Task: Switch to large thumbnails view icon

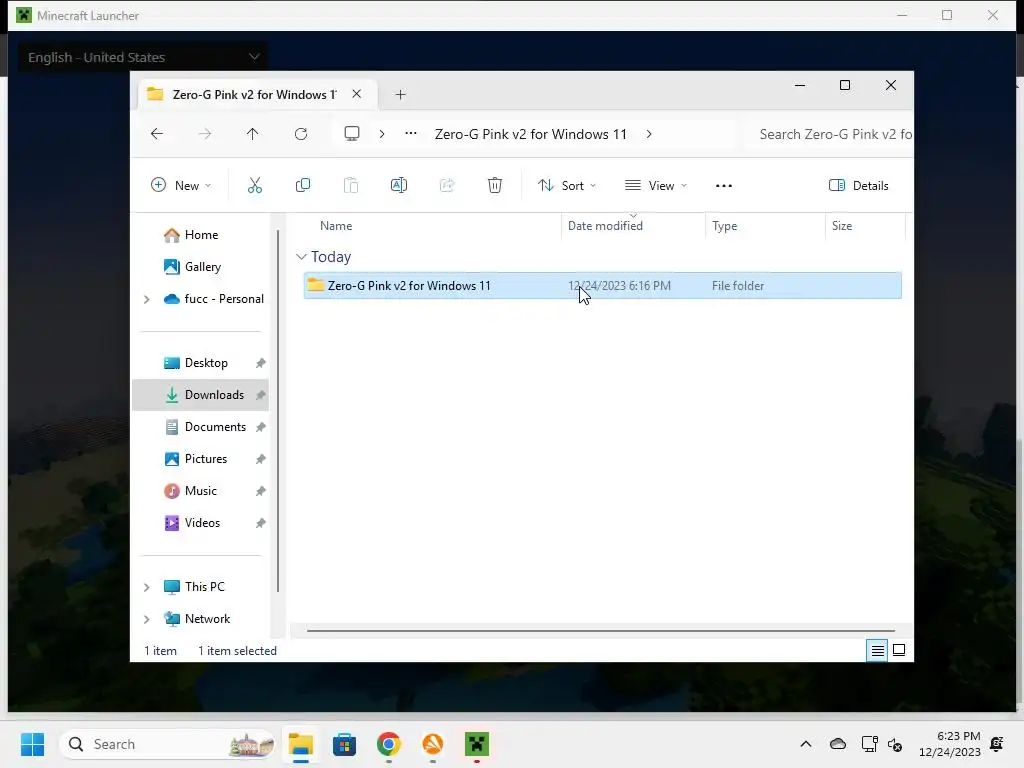Action: 899,650
